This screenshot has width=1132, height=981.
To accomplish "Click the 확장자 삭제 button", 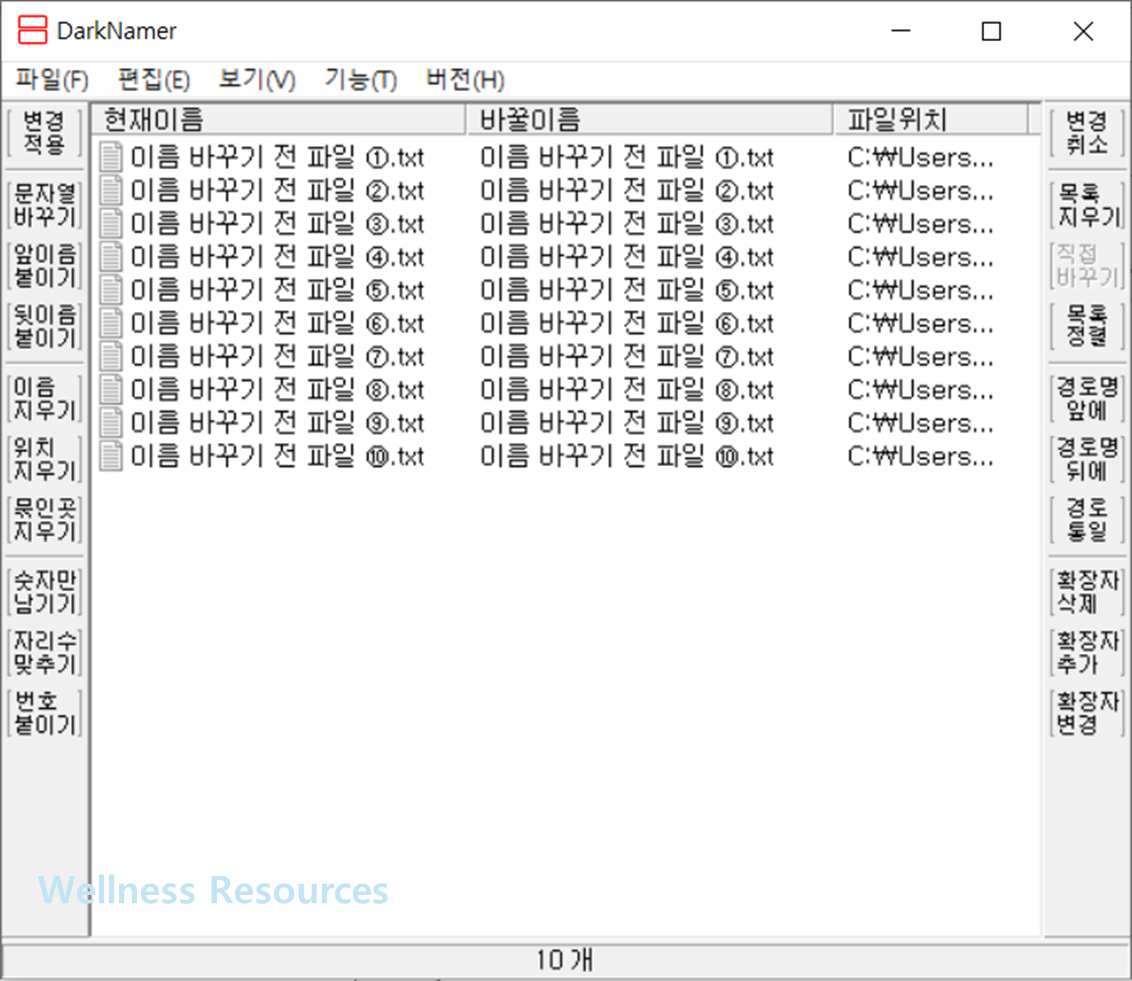I will coord(1087,592).
